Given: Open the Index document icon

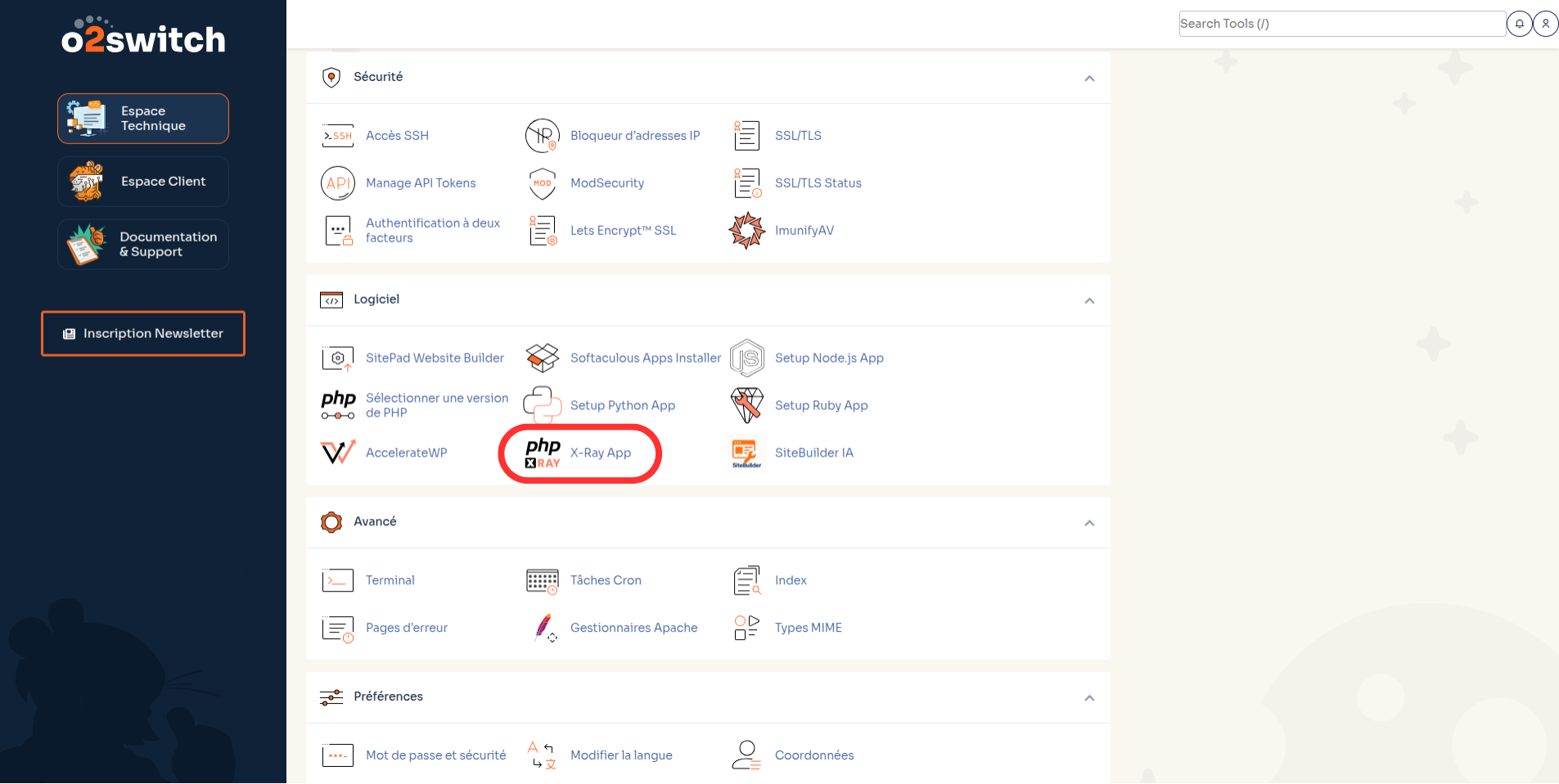Looking at the screenshot, I should click(746, 581).
